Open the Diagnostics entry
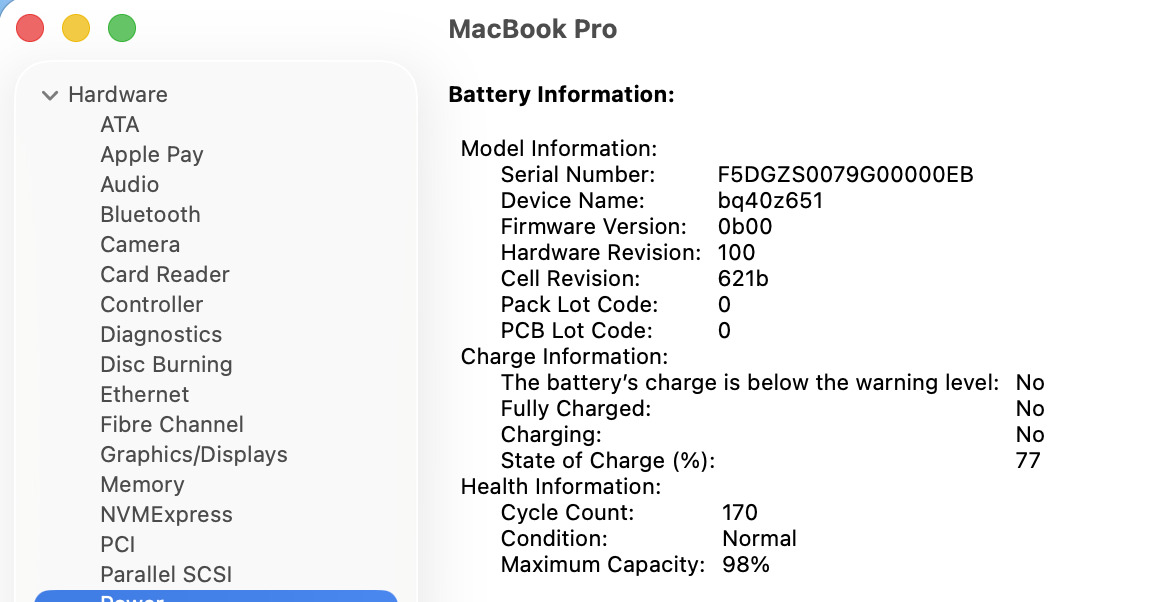 pyautogui.click(x=161, y=335)
